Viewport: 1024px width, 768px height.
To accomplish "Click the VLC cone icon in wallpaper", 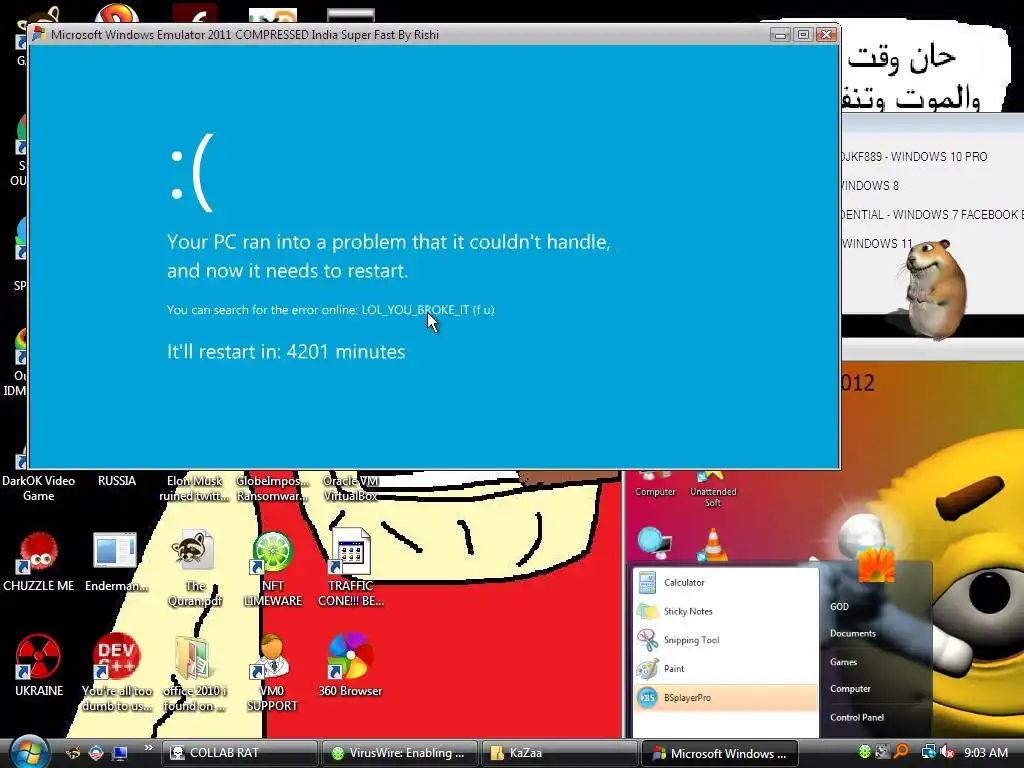I will (x=712, y=545).
